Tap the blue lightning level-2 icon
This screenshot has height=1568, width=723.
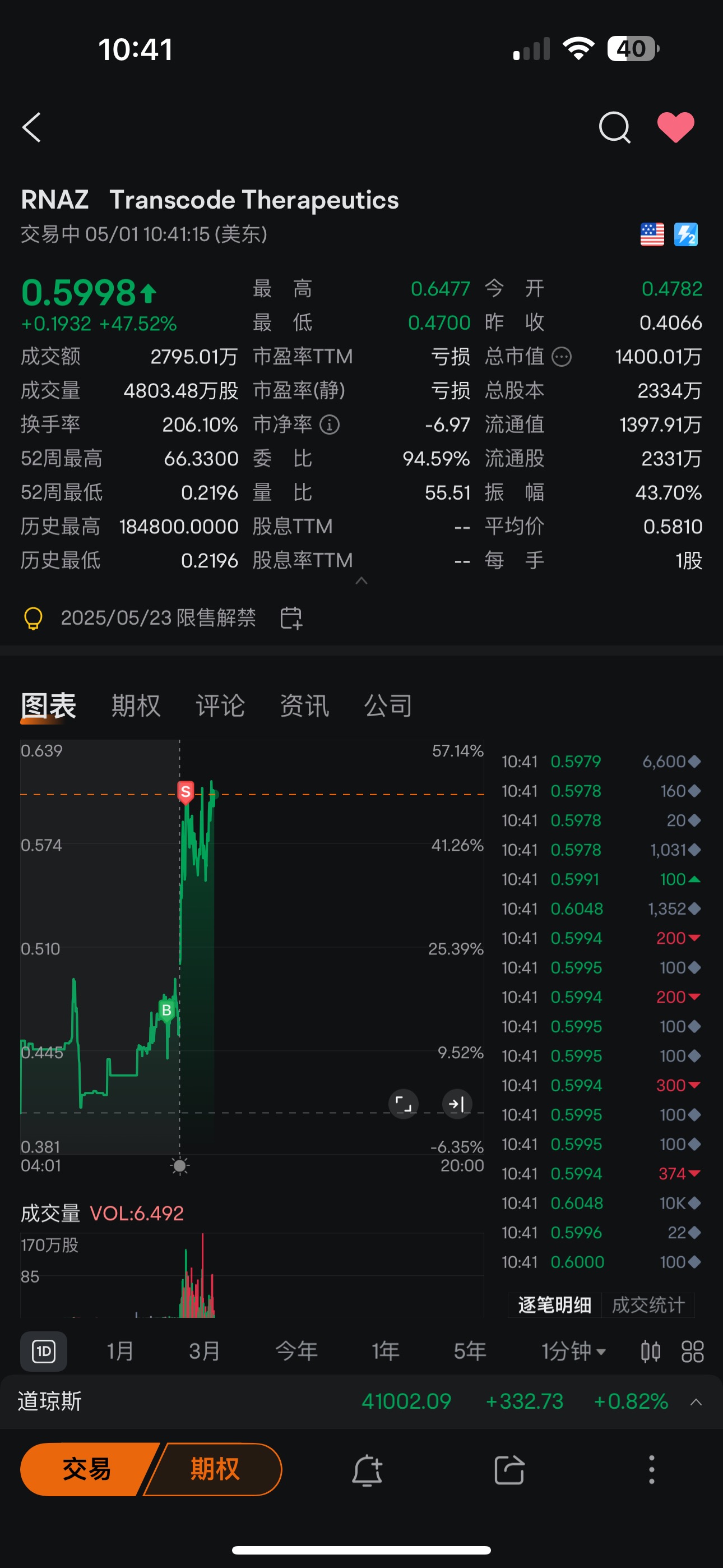(x=686, y=234)
